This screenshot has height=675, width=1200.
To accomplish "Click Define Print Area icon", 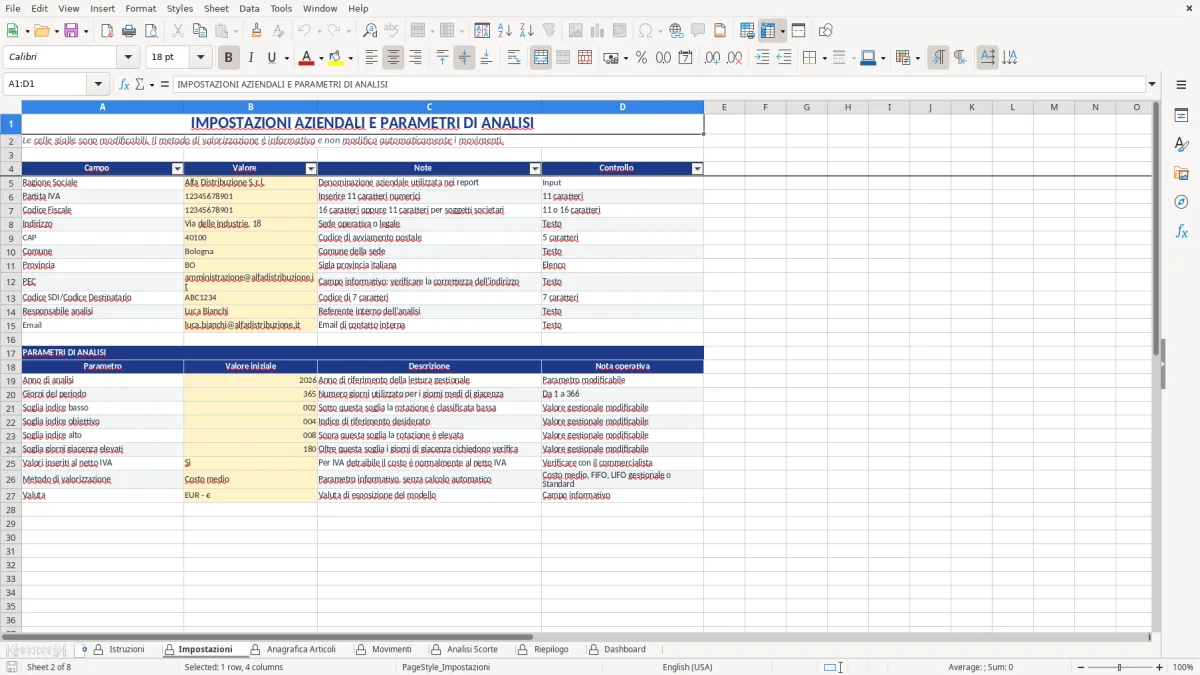I will (747, 31).
